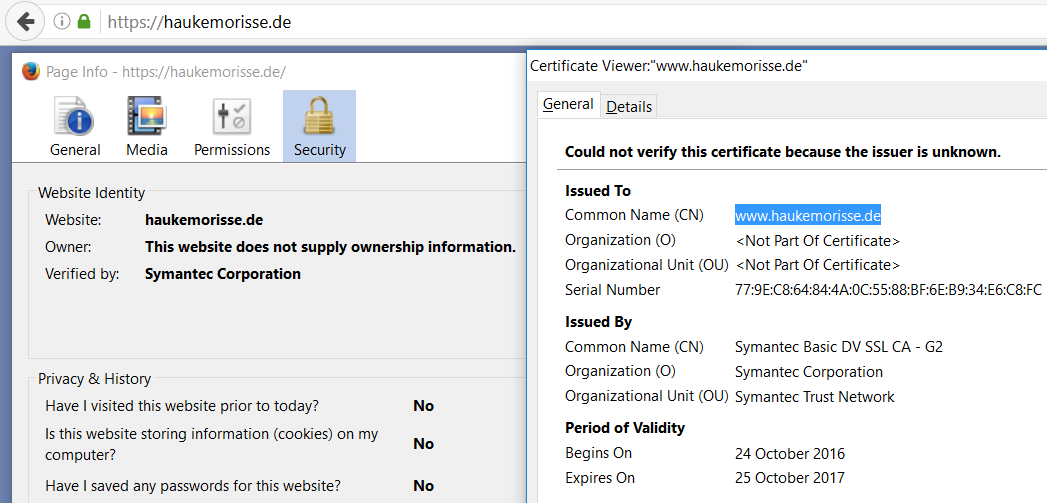
Task: Open the General section of Page Info
Action: pos(75,127)
